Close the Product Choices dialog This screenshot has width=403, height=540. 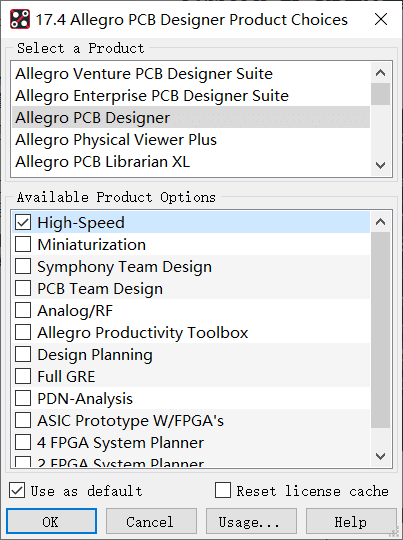[x=381, y=19]
